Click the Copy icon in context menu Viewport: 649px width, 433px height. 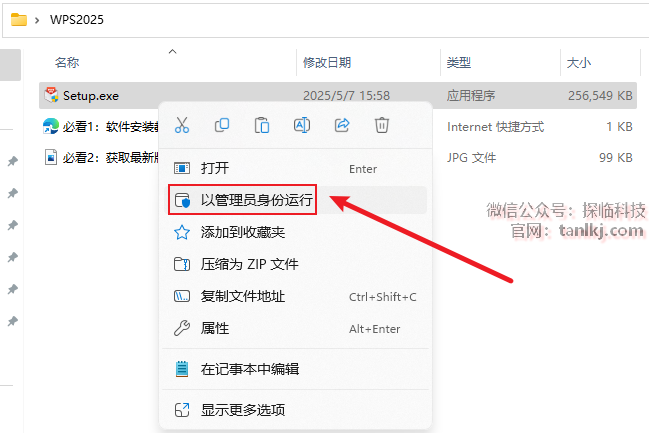pyautogui.click(x=222, y=125)
